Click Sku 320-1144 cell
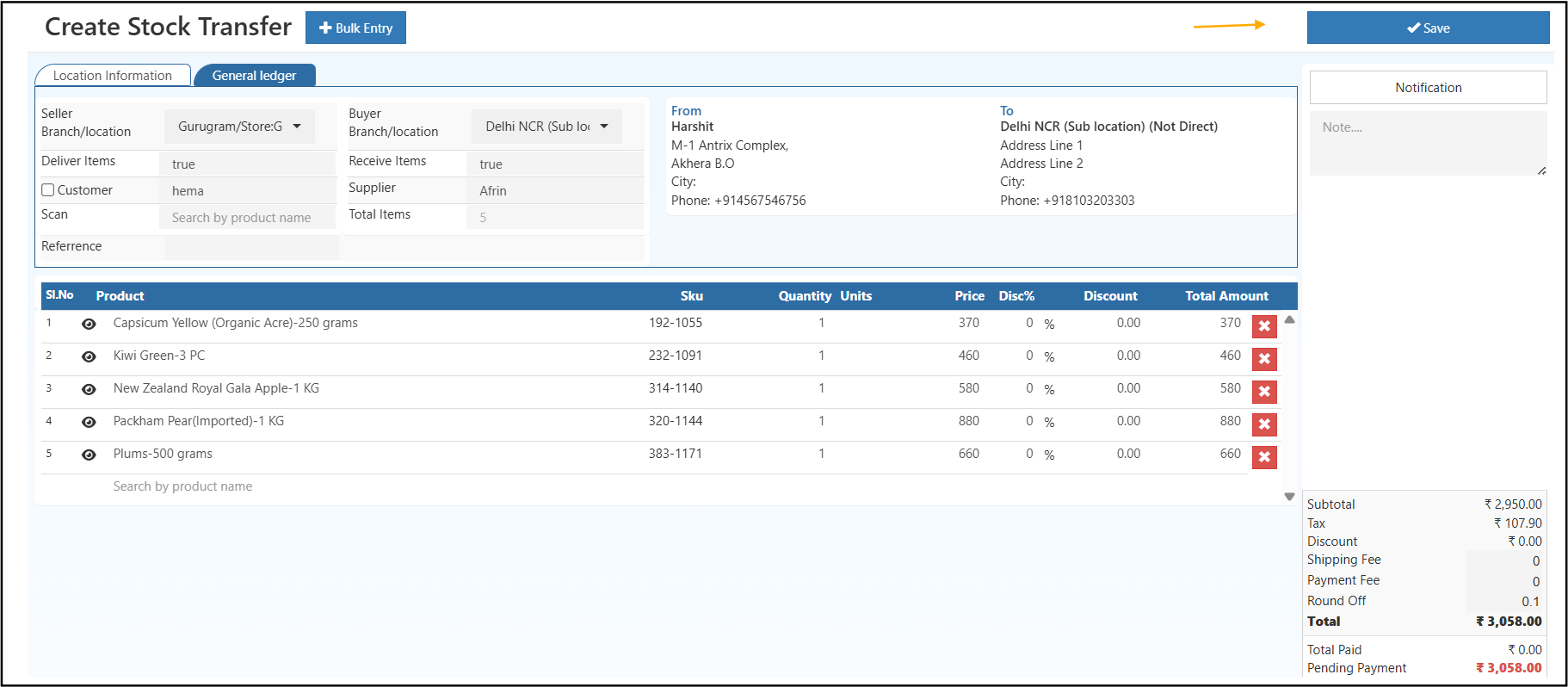This screenshot has width=1568, height=687. pyautogui.click(x=676, y=421)
